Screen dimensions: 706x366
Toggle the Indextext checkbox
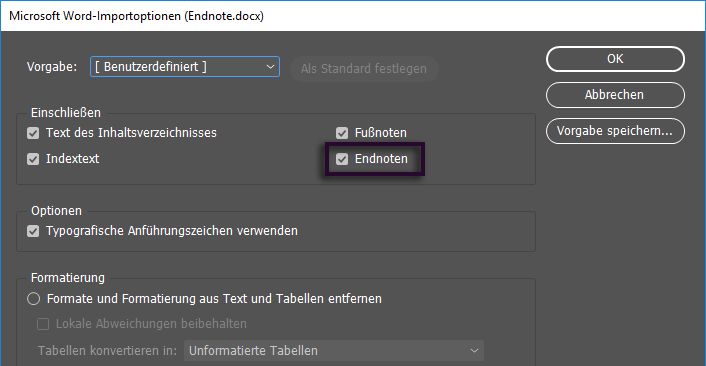click(x=33, y=159)
